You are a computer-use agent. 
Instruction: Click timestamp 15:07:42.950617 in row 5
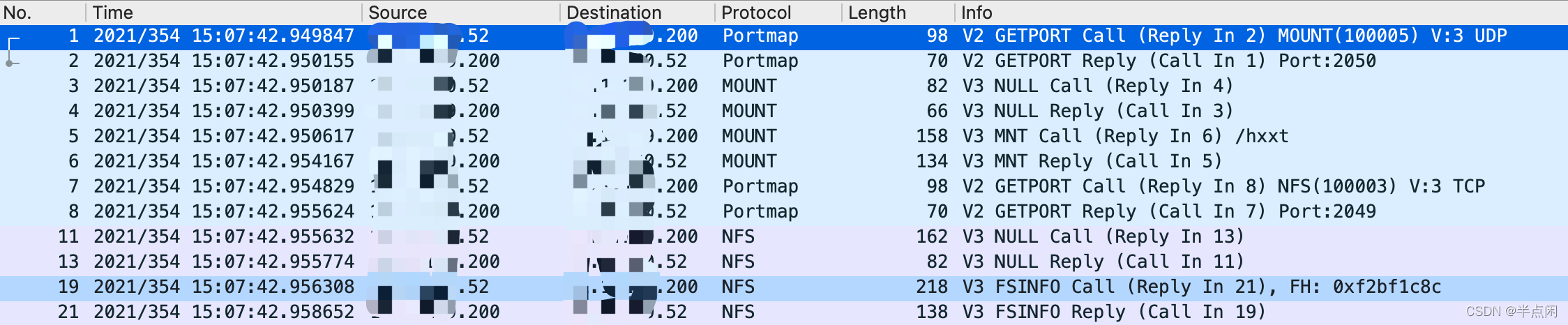tap(273, 137)
